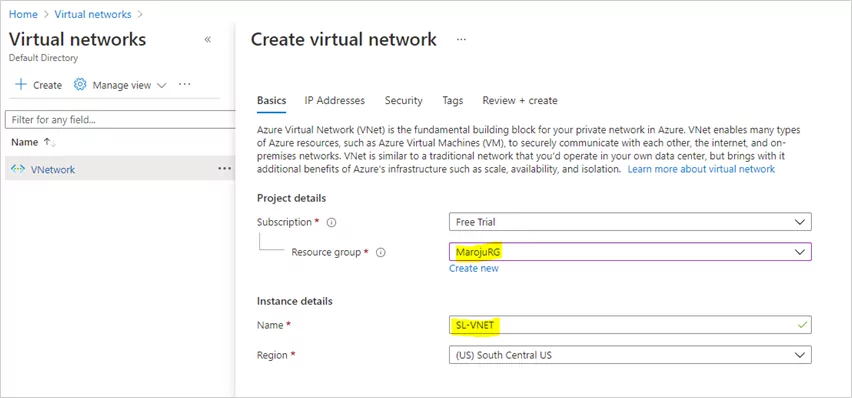Sort by Name column arrows

click(x=50, y=142)
